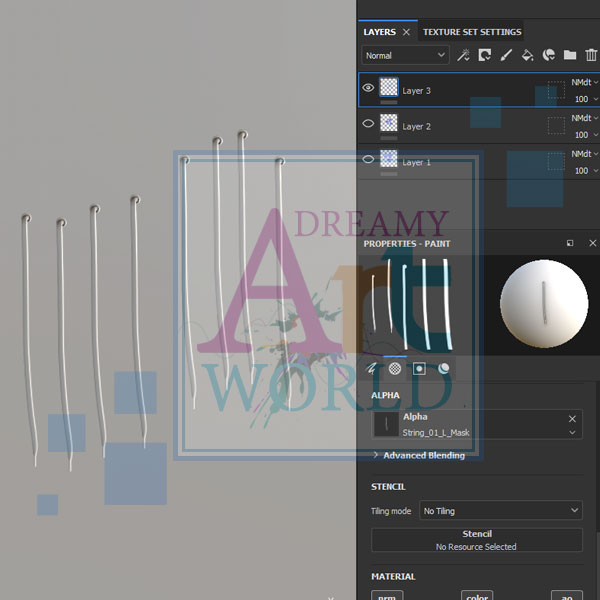
Task: Click the Stencil resource button
Action: [476, 540]
